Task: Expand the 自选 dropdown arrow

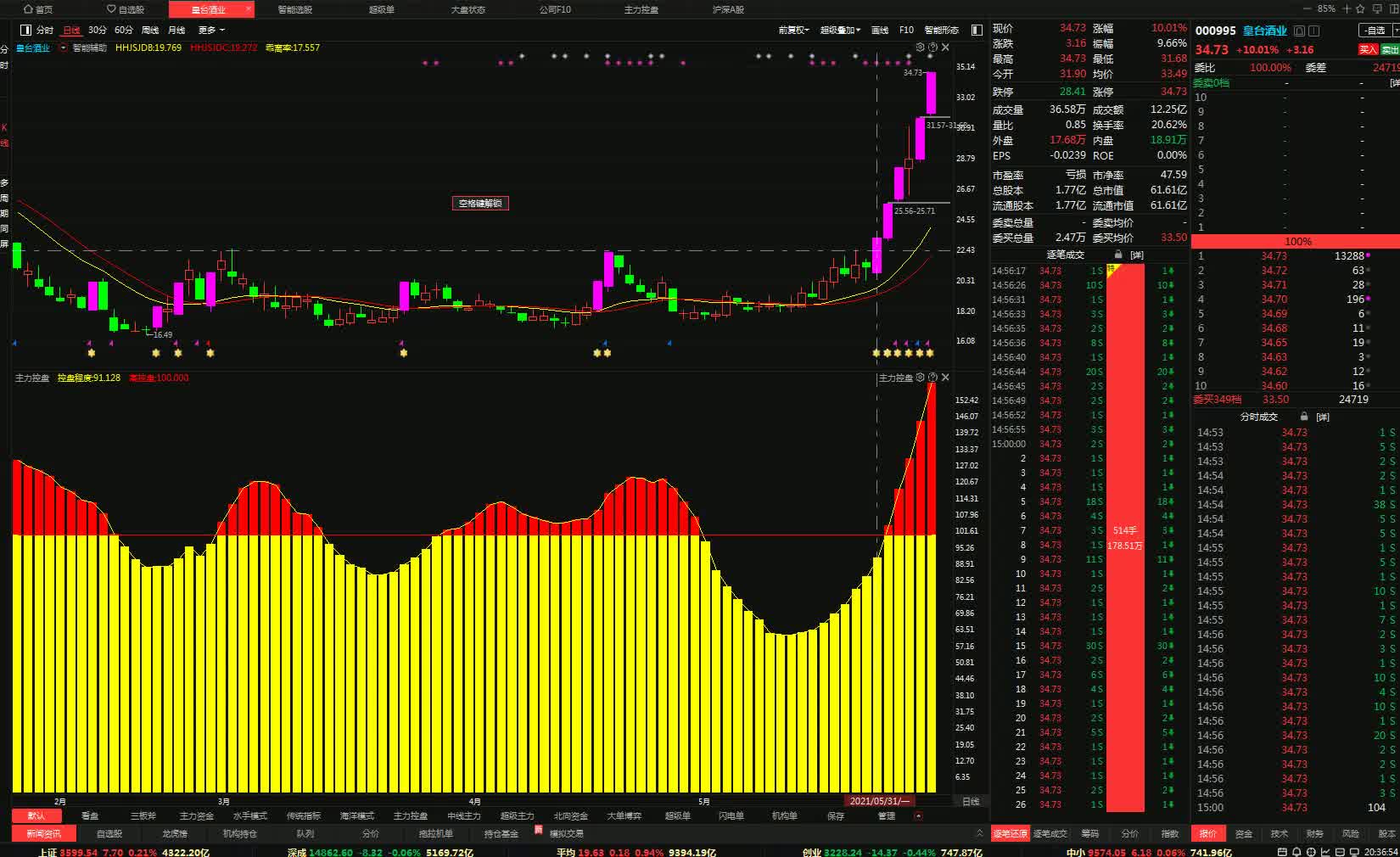Action: (x=1396, y=31)
